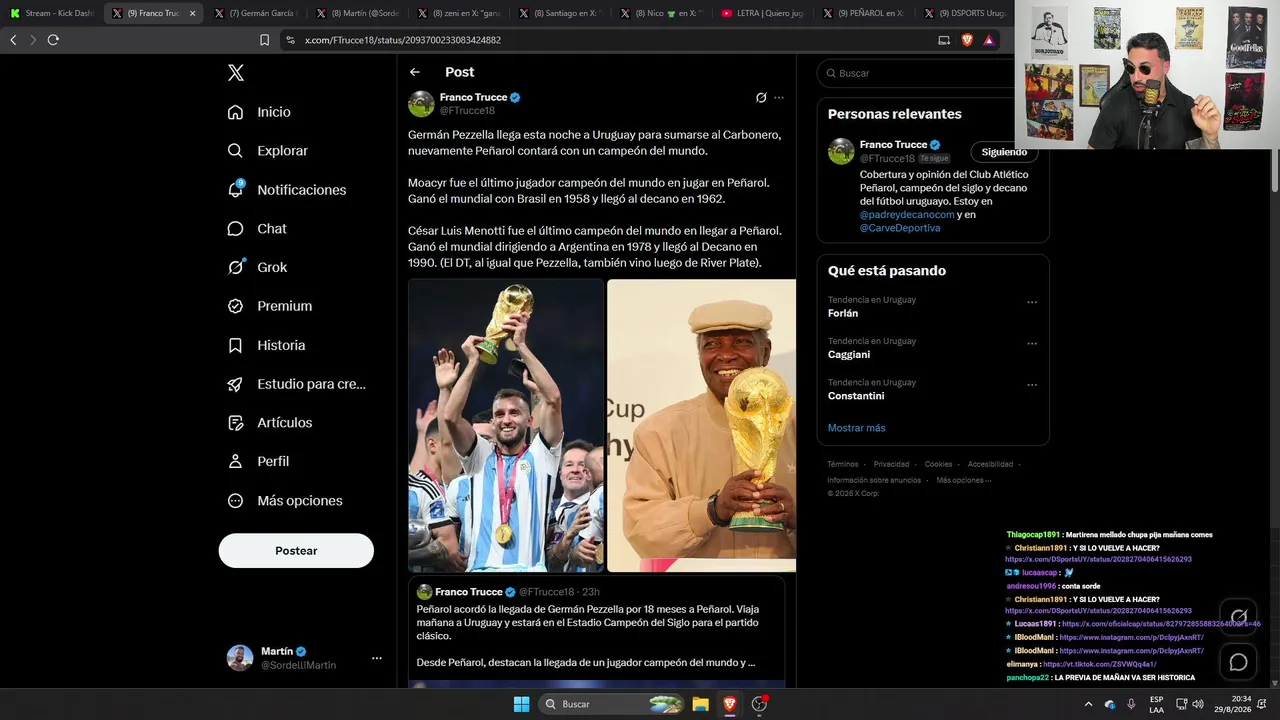Open the photo of man holding trophy
1280x720 pixels.
click(701, 425)
